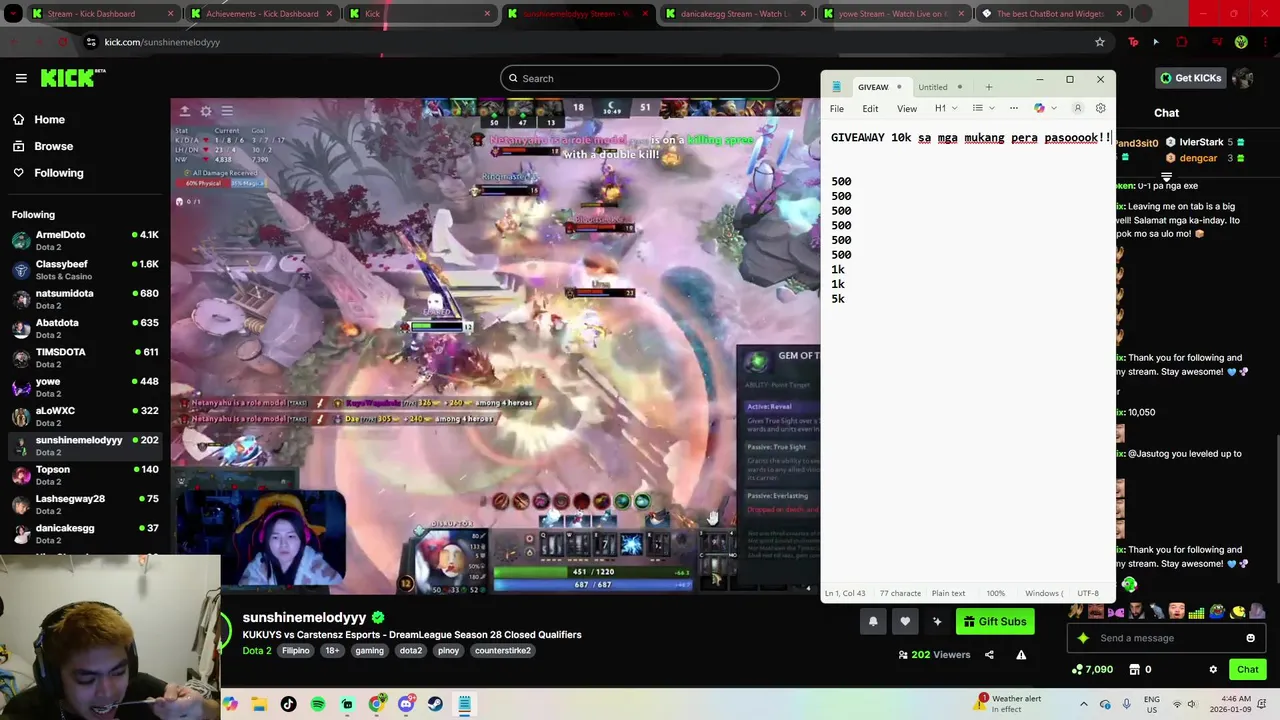Viewport: 1280px width, 720px height.
Task: Click Plain text in Notepad status bar
Action: (x=948, y=593)
